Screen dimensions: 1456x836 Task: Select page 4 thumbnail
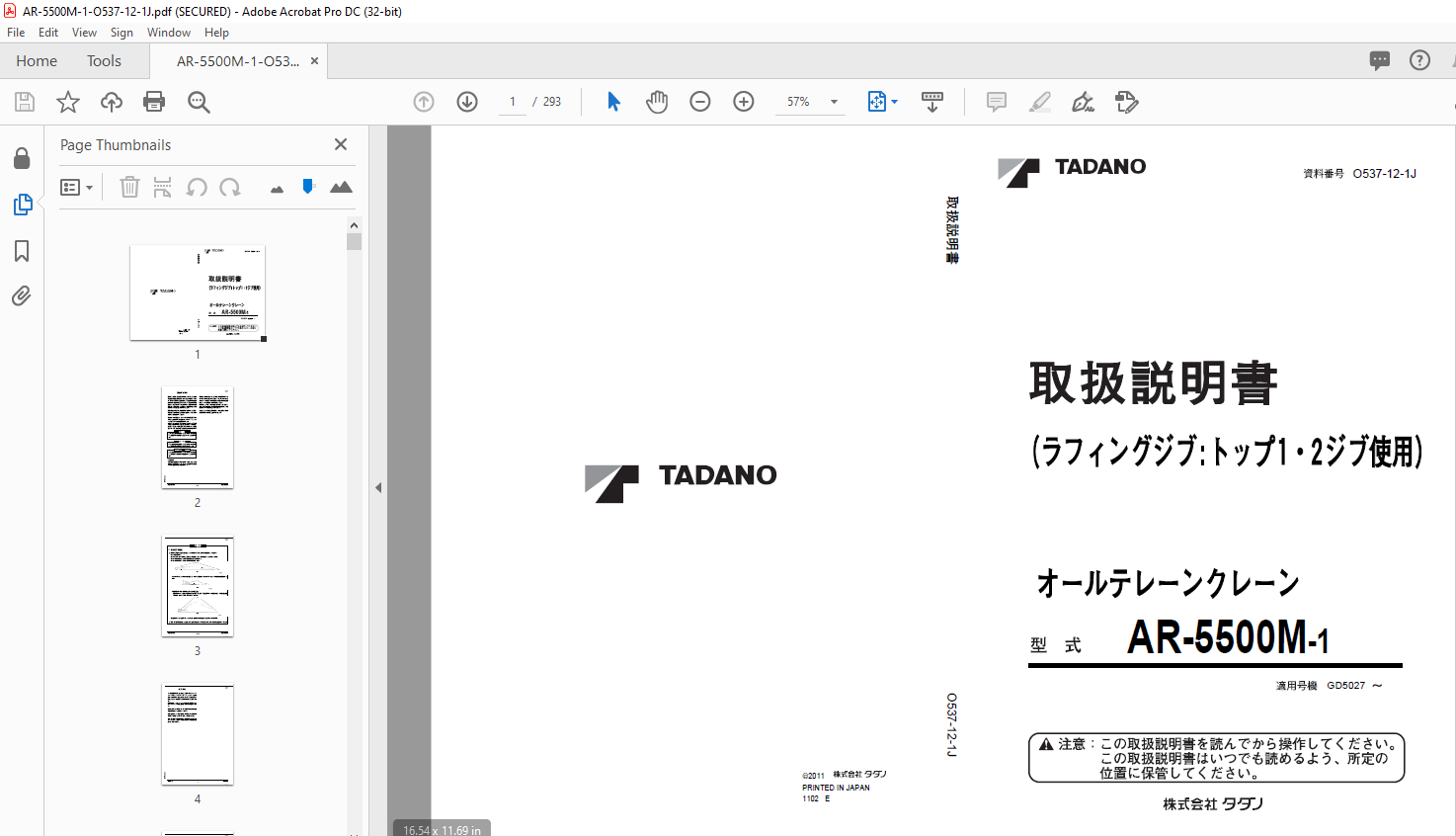click(x=198, y=734)
